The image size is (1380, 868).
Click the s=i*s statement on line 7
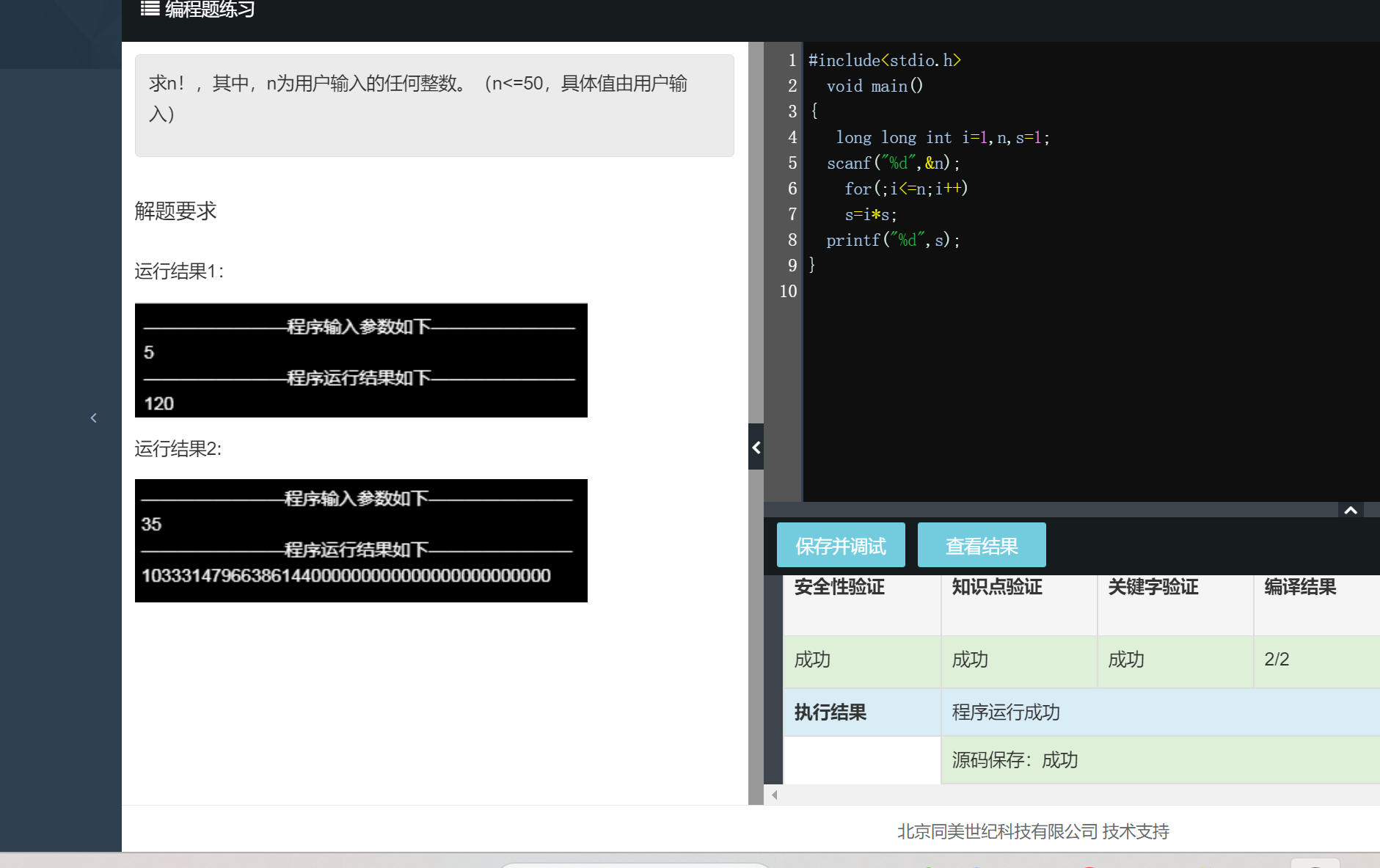tap(871, 214)
